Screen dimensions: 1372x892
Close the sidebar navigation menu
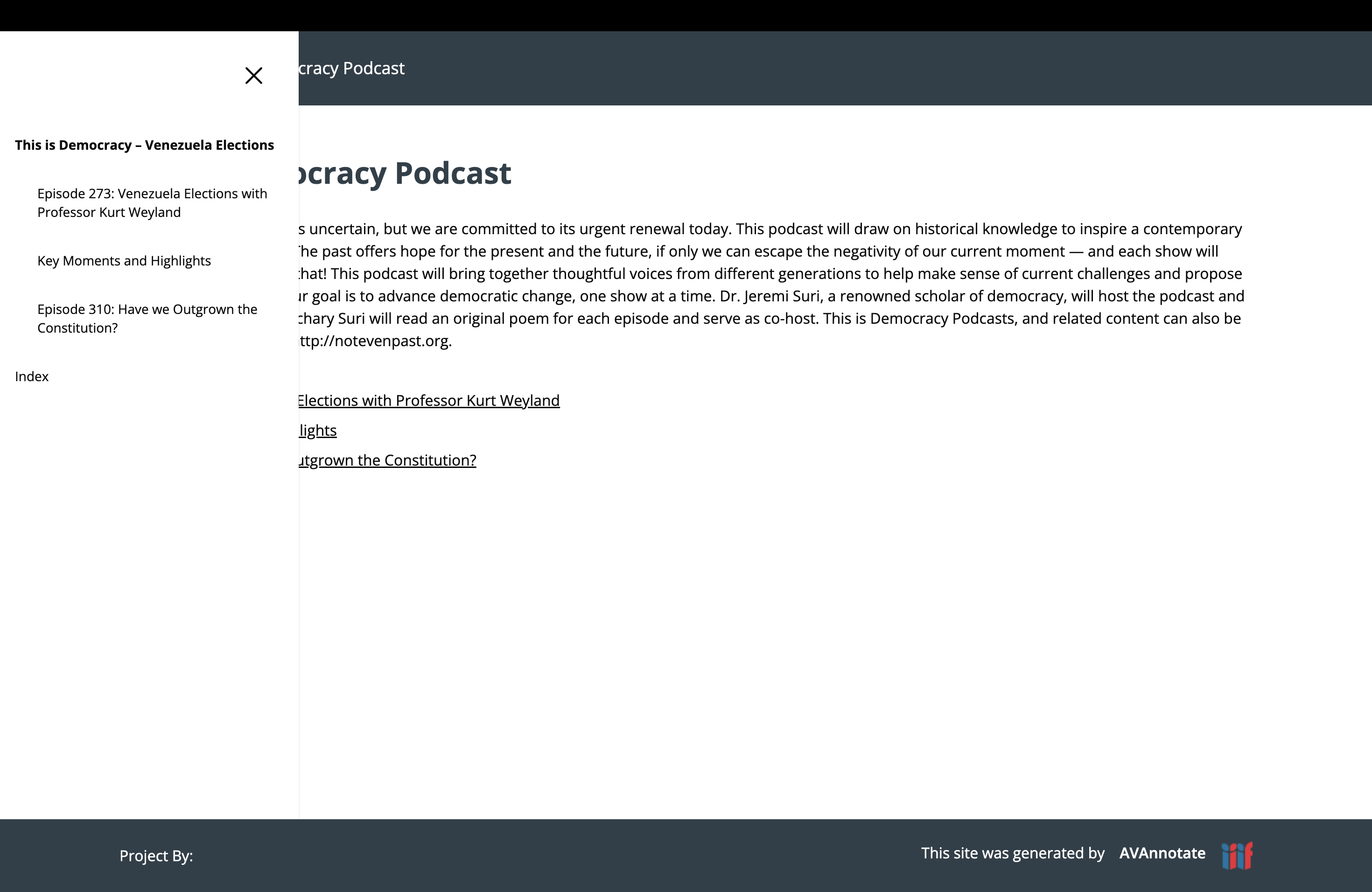pyautogui.click(x=254, y=76)
